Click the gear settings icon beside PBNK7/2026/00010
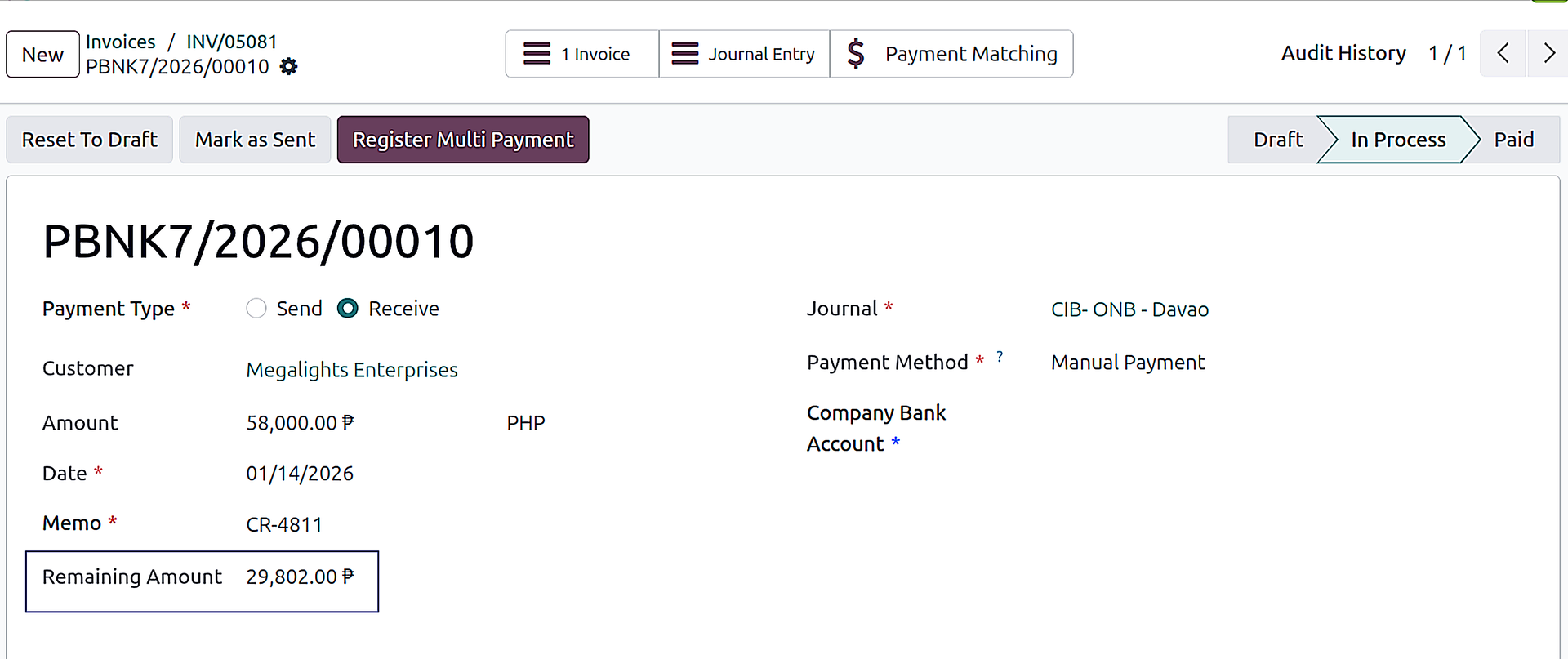The width and height of the screenshot is (1568, 659). point(288,67)
